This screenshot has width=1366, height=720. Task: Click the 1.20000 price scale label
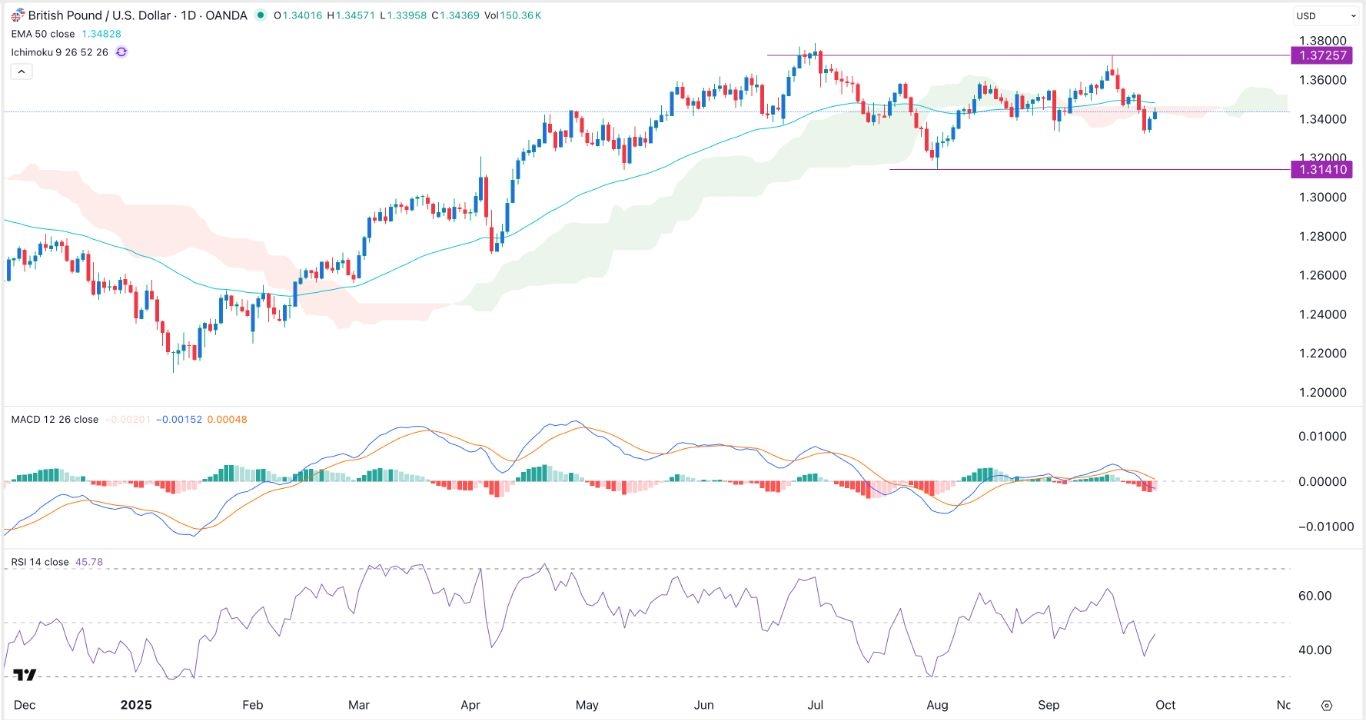point(1322,393)
